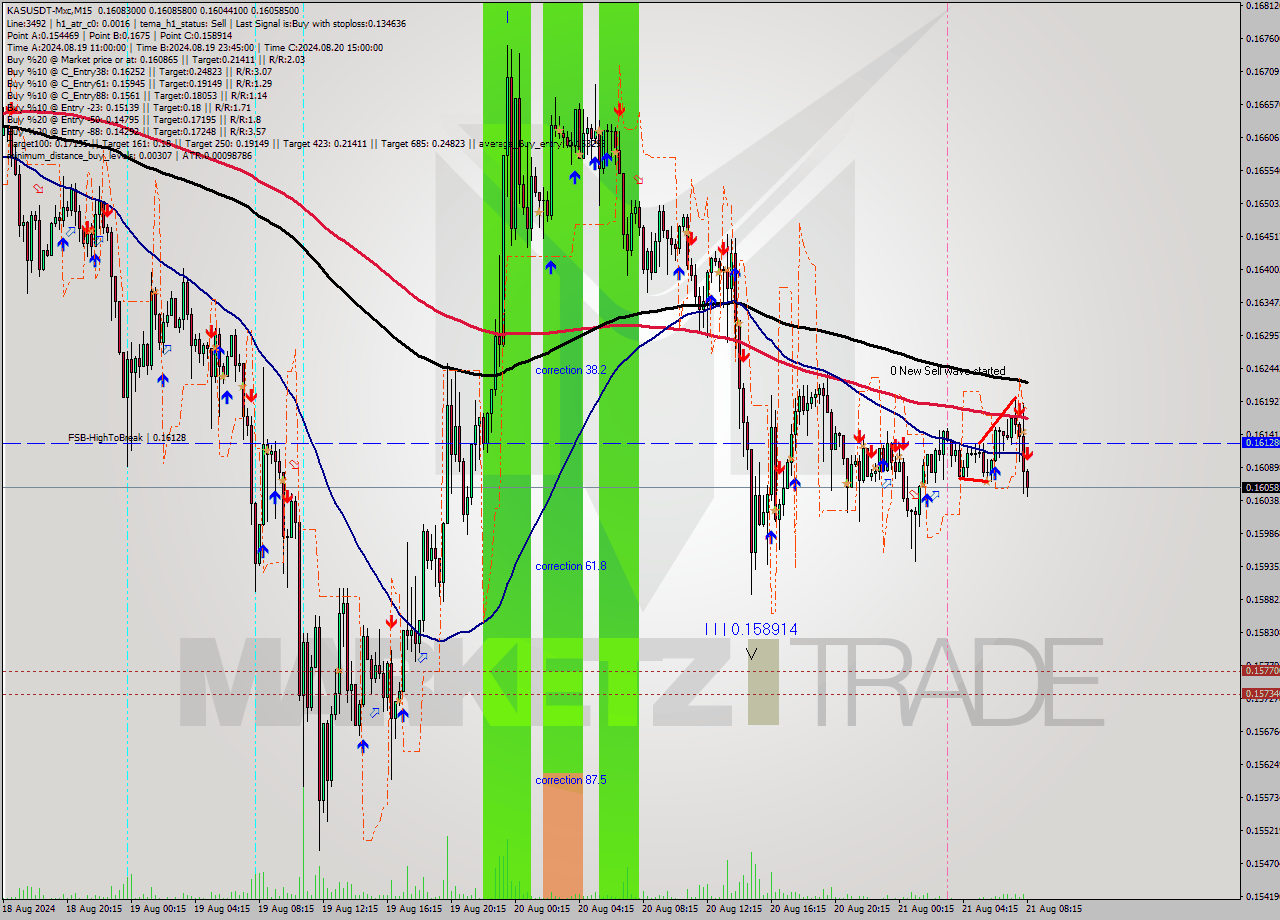Image resolution: width=1280 pixels, height=920 pixels.
Task: Select the '| | | 0.158914' price annotation
Action: point(751,629)
